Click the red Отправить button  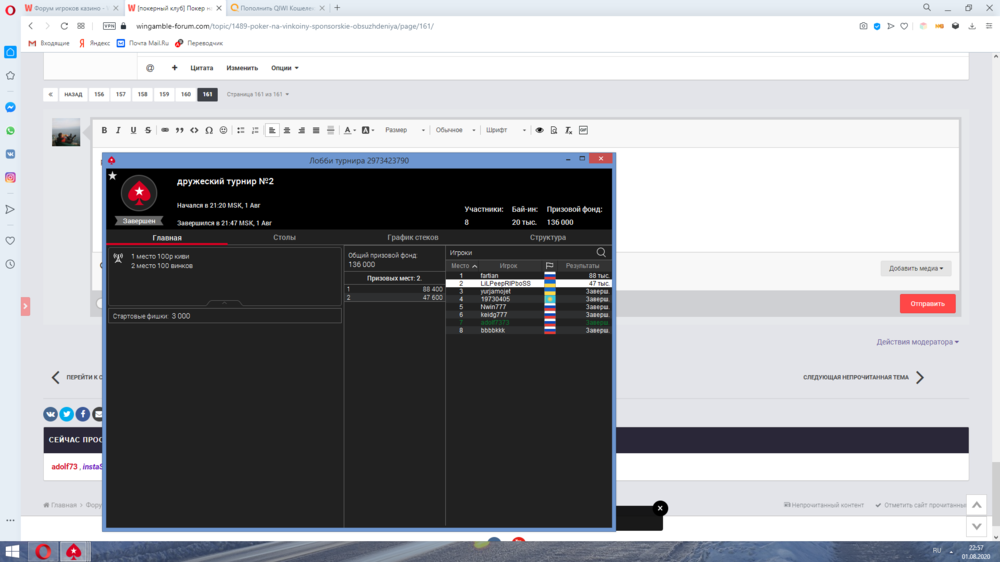pos(927,304)
